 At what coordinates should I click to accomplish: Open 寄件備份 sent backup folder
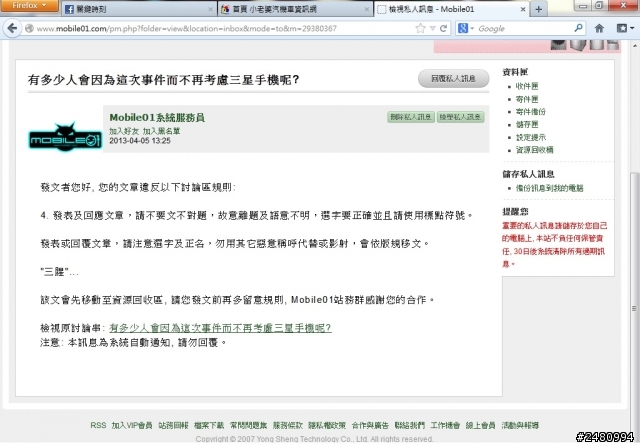531,111
